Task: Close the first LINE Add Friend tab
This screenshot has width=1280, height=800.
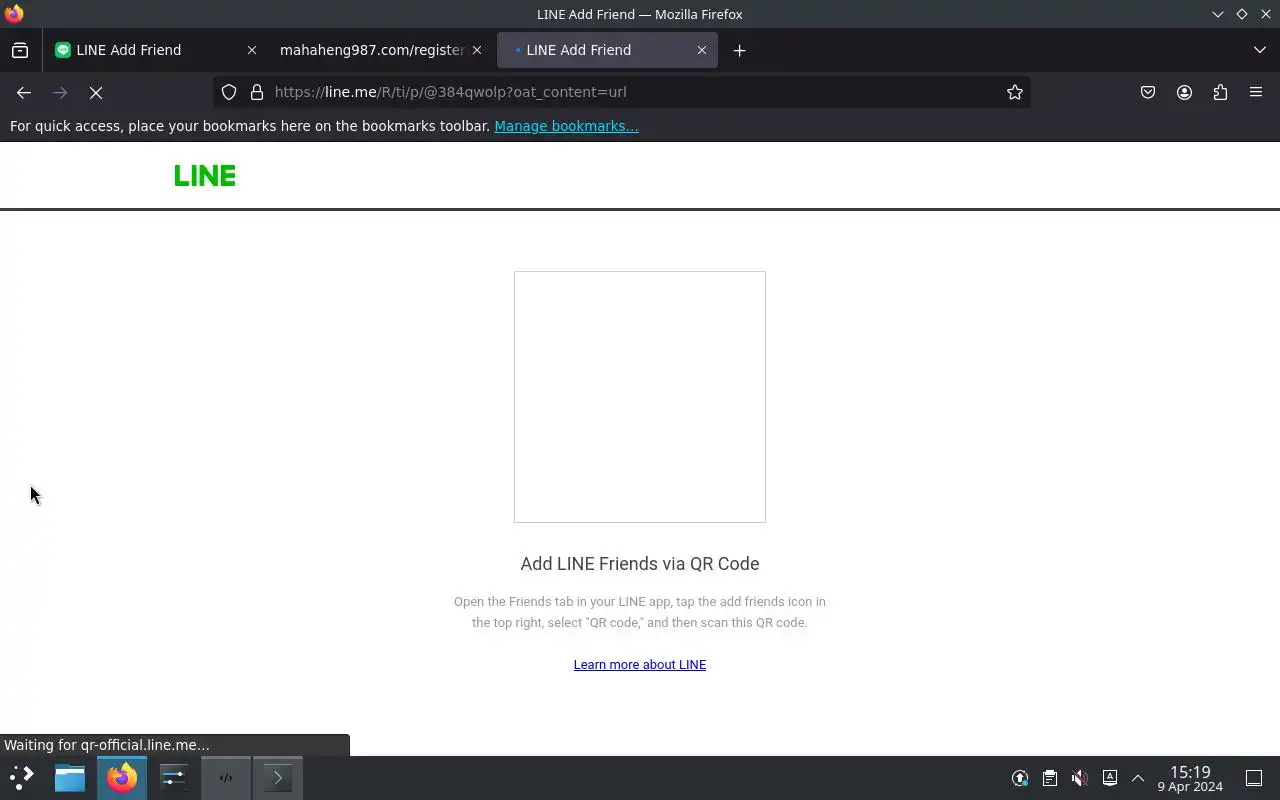Action: coord(252,50)
